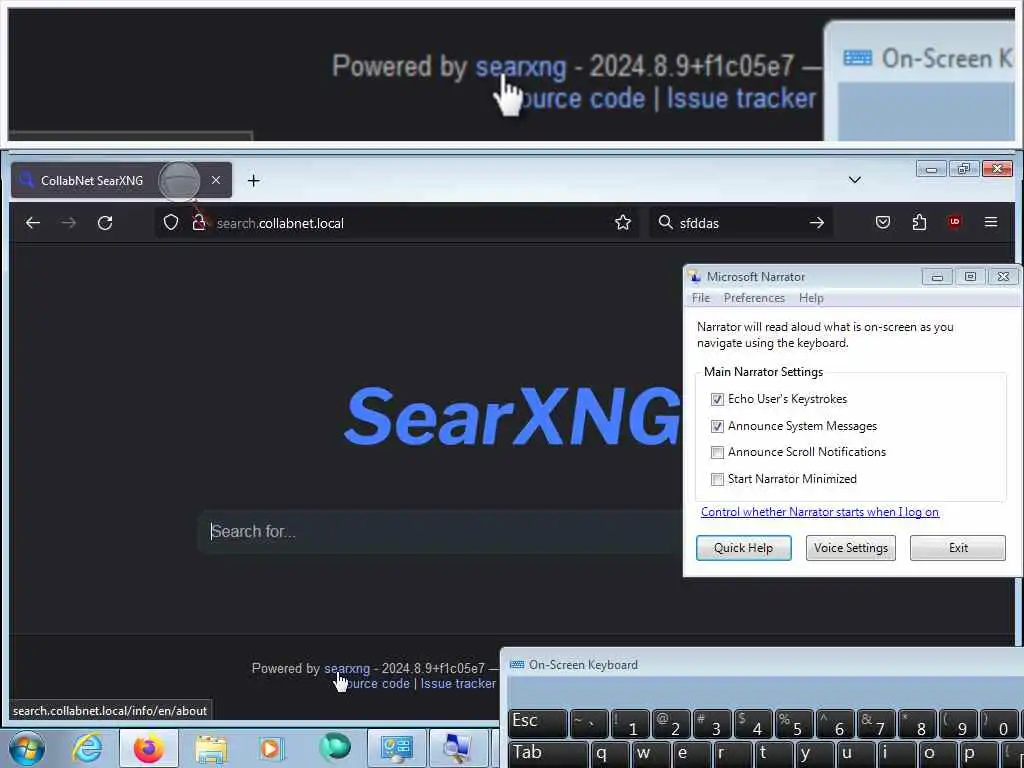The height and width of the screenshot is (768, 1024).
Task: Tap the y key on On-Screen Keyboard
Action: 814,755
